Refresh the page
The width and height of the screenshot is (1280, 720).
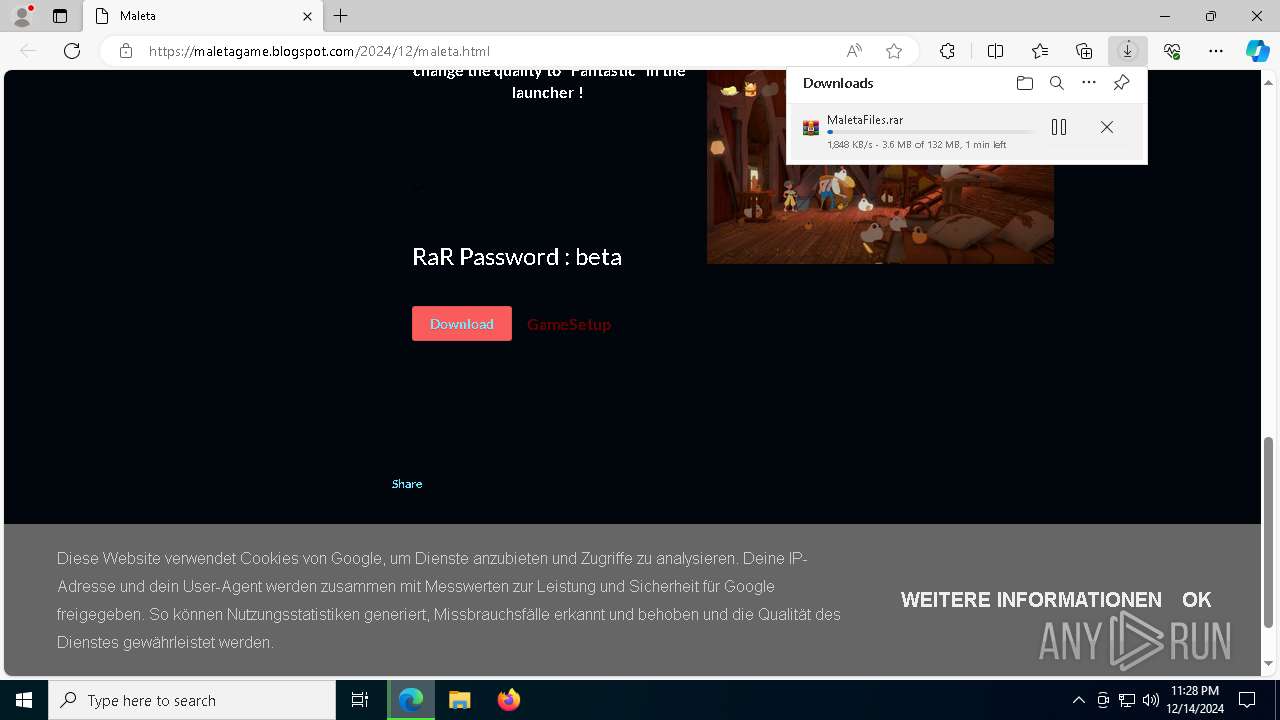pos(72,51)
